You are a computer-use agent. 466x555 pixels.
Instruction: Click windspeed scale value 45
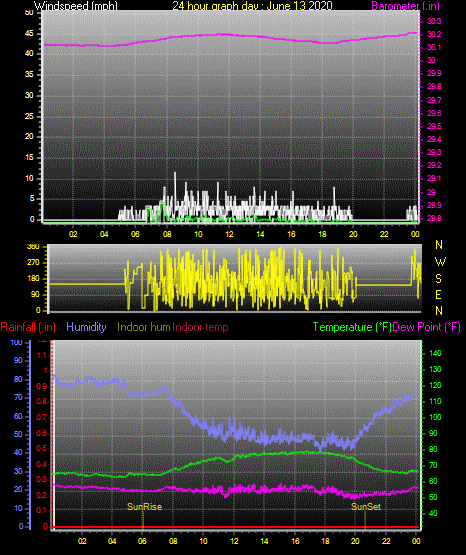[x=29, y=34]
